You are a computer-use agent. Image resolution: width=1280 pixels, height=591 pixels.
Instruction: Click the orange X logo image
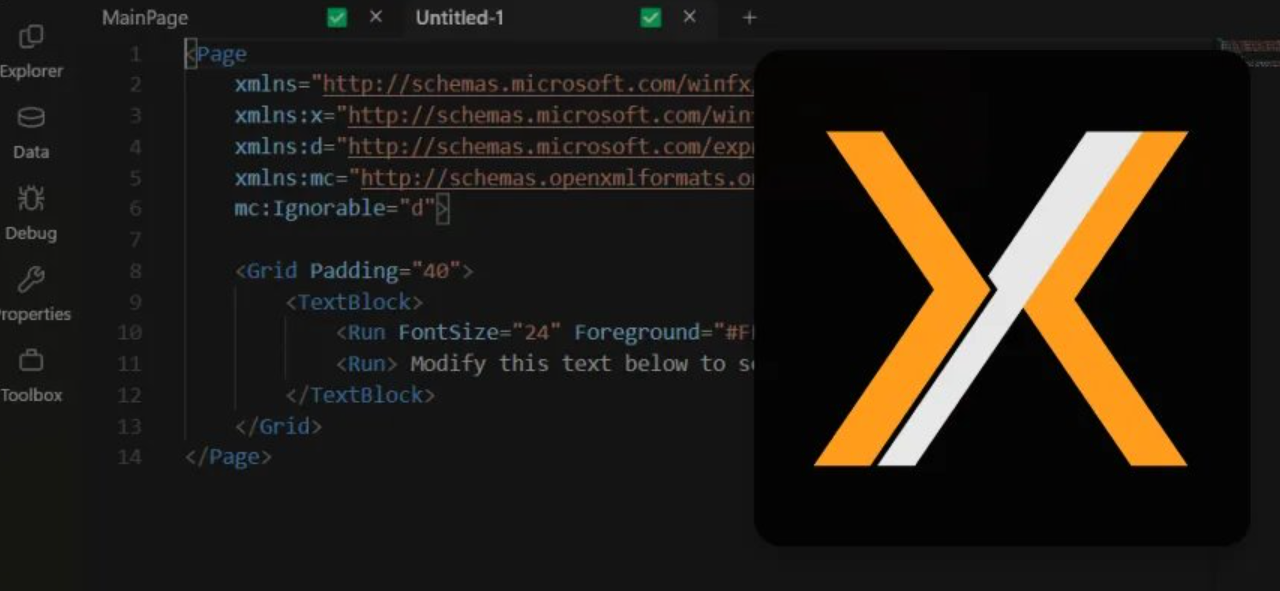point(1001,298)
